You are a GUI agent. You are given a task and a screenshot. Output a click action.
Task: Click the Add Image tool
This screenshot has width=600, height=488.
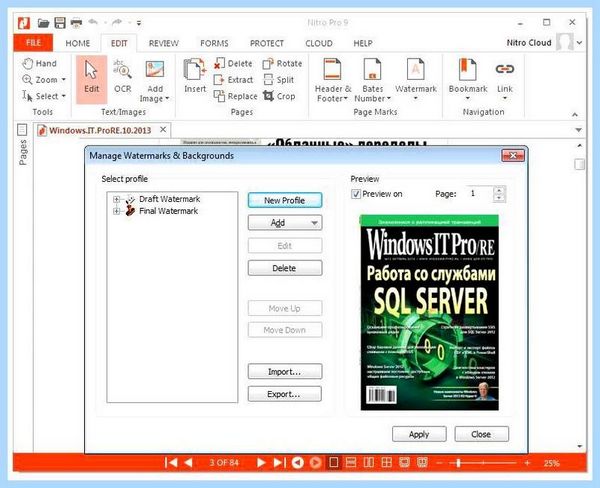[x=155, y=82]
